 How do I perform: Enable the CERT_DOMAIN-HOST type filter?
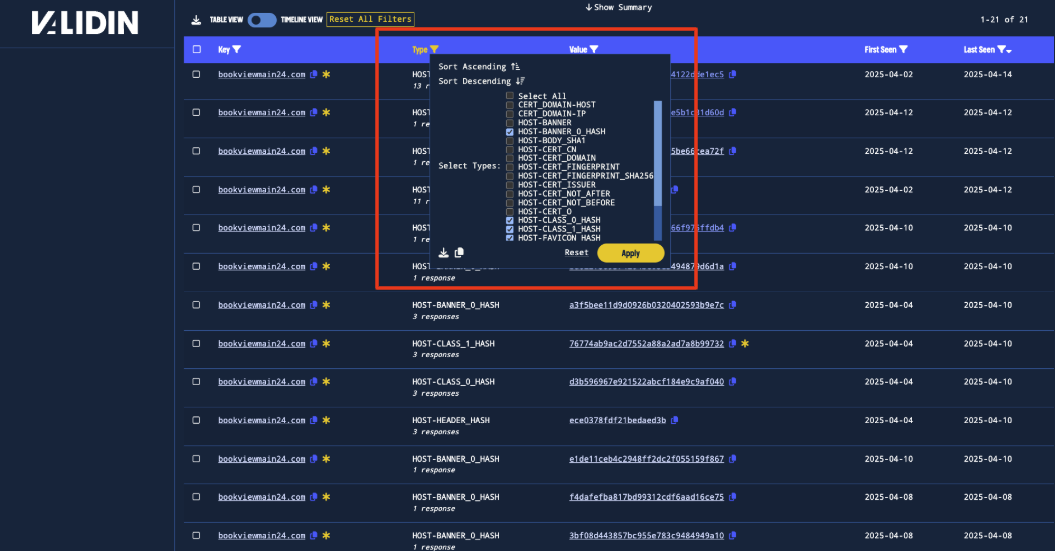510,105
